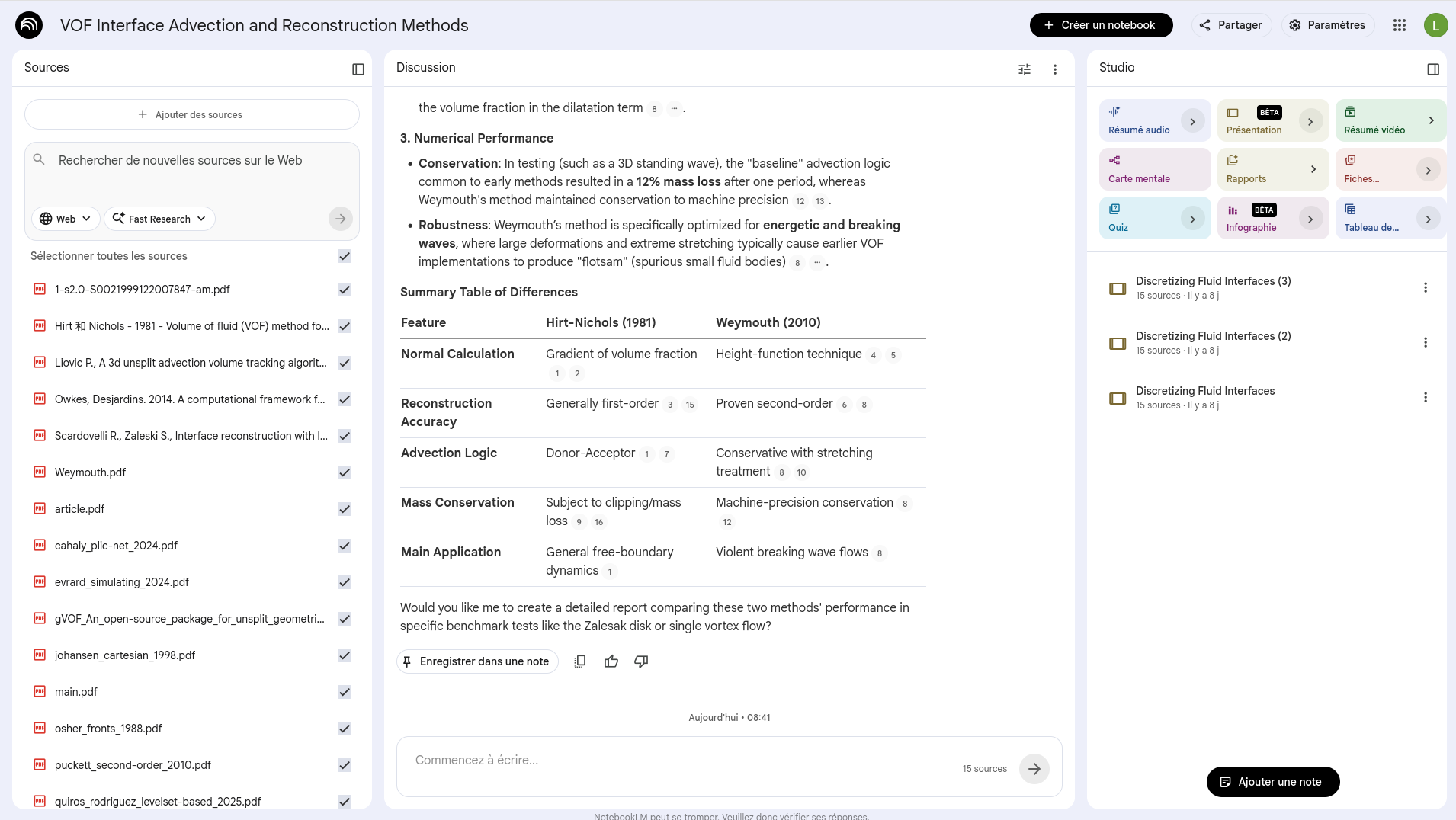
Task: Give thumbs down to the response
Action: pyautogui.click(x=641, y=661)
